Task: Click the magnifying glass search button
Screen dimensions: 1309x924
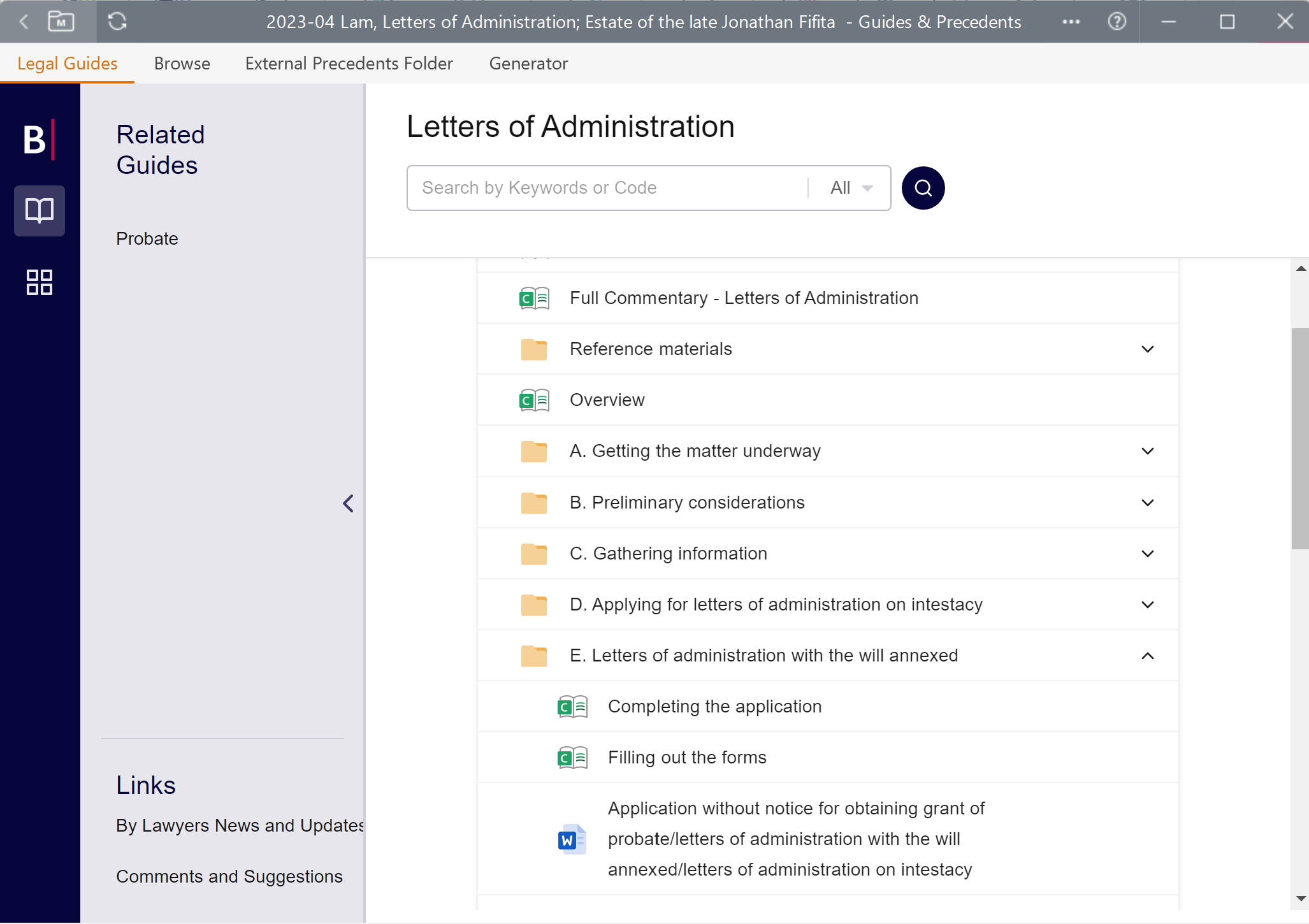Action: tap(923, 187)
